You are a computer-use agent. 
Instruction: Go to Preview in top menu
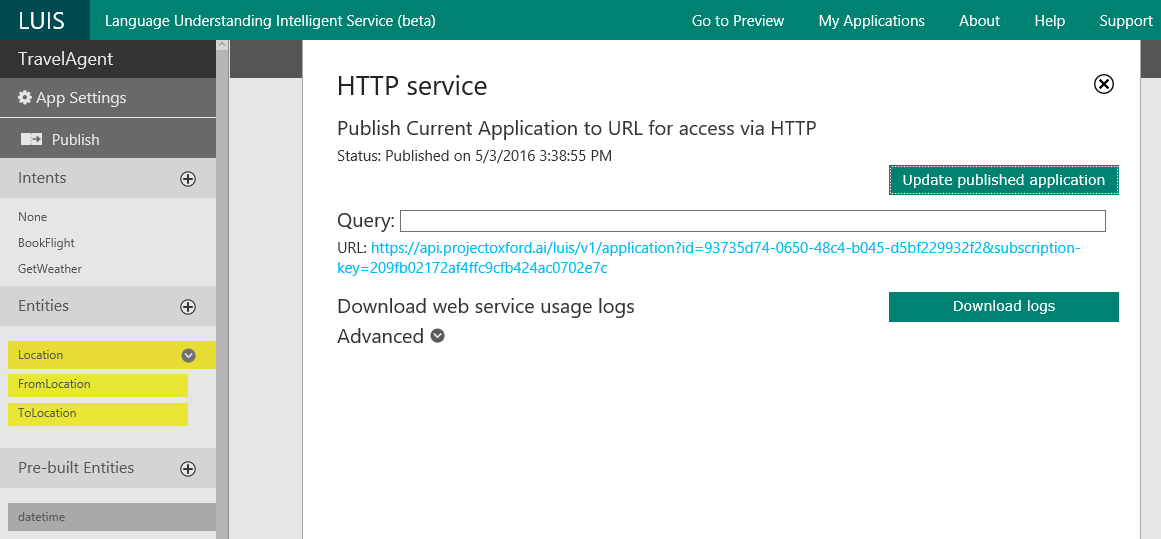pyautogui.click(x=737, y=21)
